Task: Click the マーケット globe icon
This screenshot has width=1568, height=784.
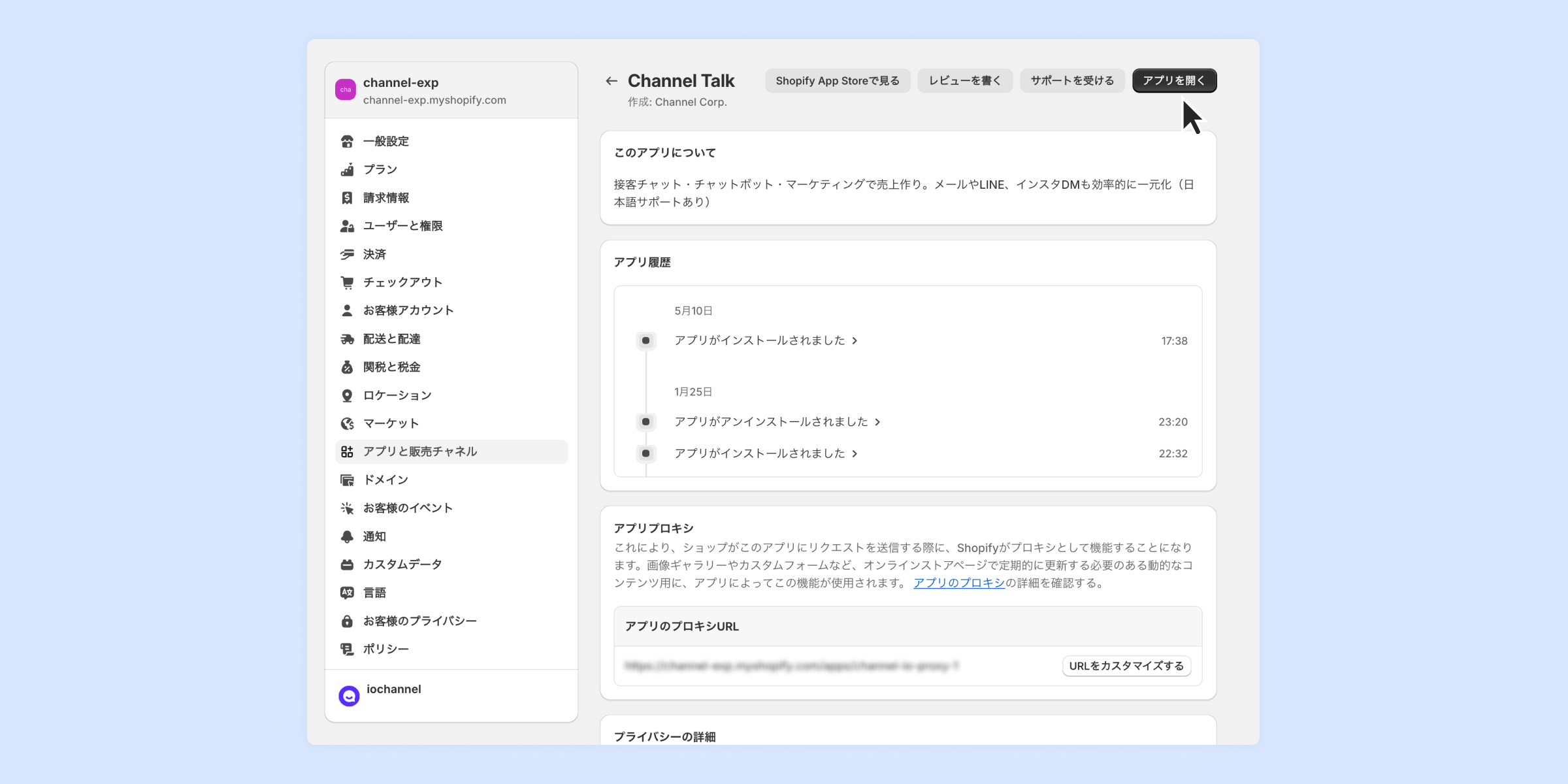Action: tap(347, 423)
